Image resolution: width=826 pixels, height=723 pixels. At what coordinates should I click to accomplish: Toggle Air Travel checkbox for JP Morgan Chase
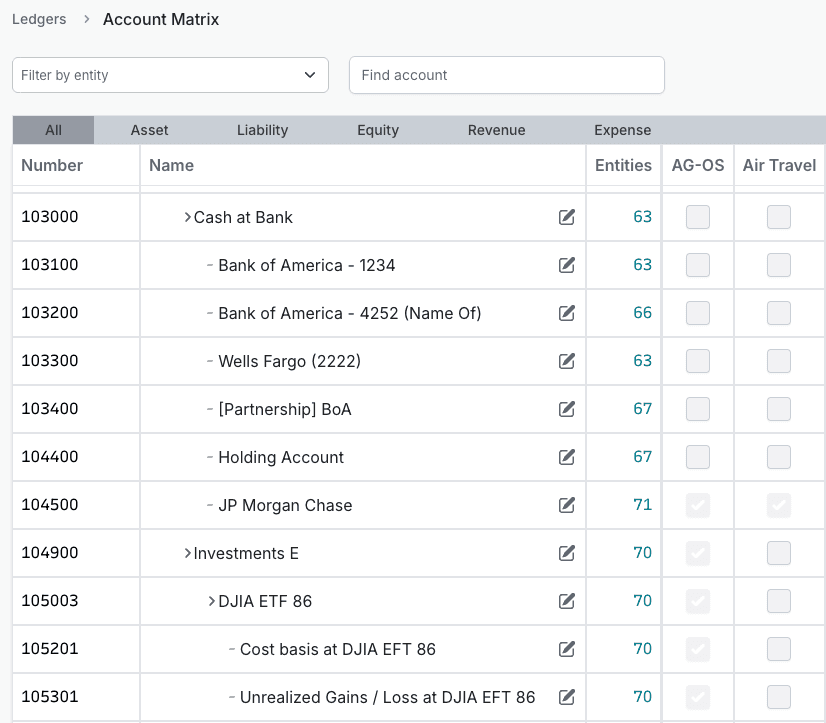click(779, 505)
